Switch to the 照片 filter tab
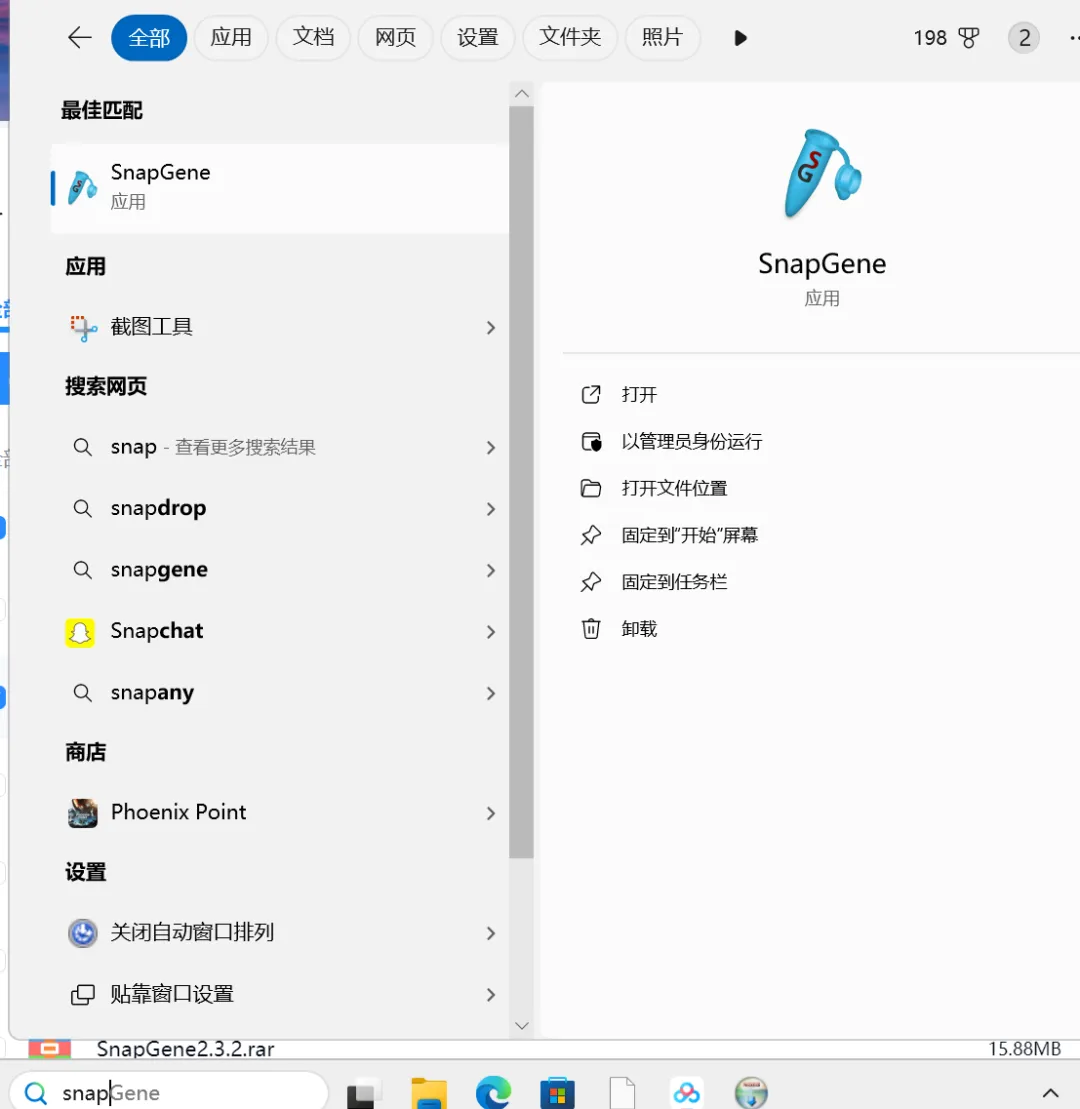The height and width of the screenshot is (1109, 1080). pyautogui.click(x=663, y=37)
